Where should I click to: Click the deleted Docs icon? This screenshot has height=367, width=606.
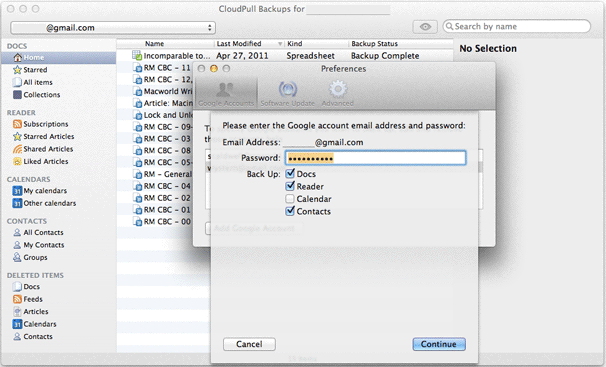click(17, 287)
